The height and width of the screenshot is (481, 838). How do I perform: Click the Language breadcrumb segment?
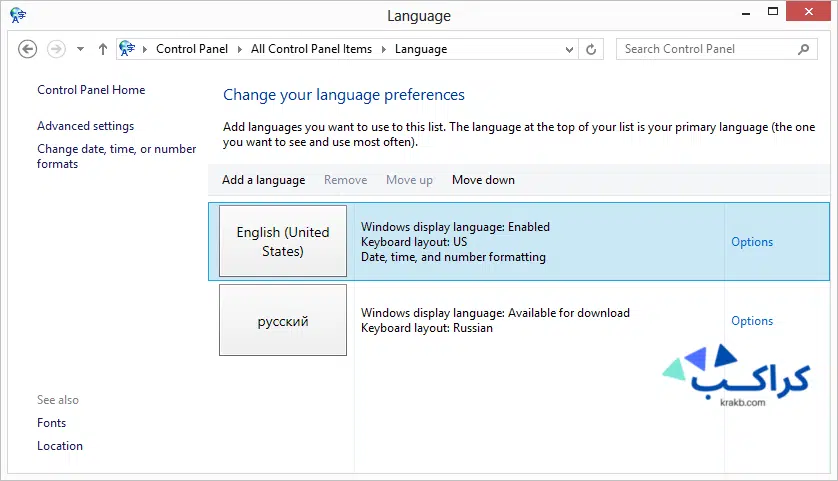tap(421, 49)
